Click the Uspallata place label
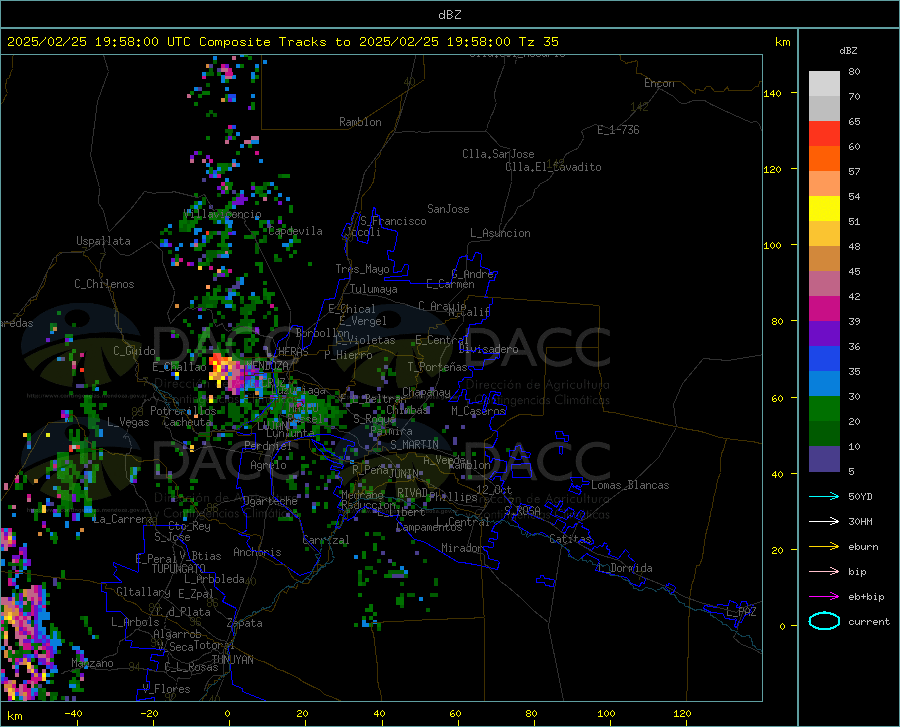This screenshot has width=900, height=727. [103, 241]
